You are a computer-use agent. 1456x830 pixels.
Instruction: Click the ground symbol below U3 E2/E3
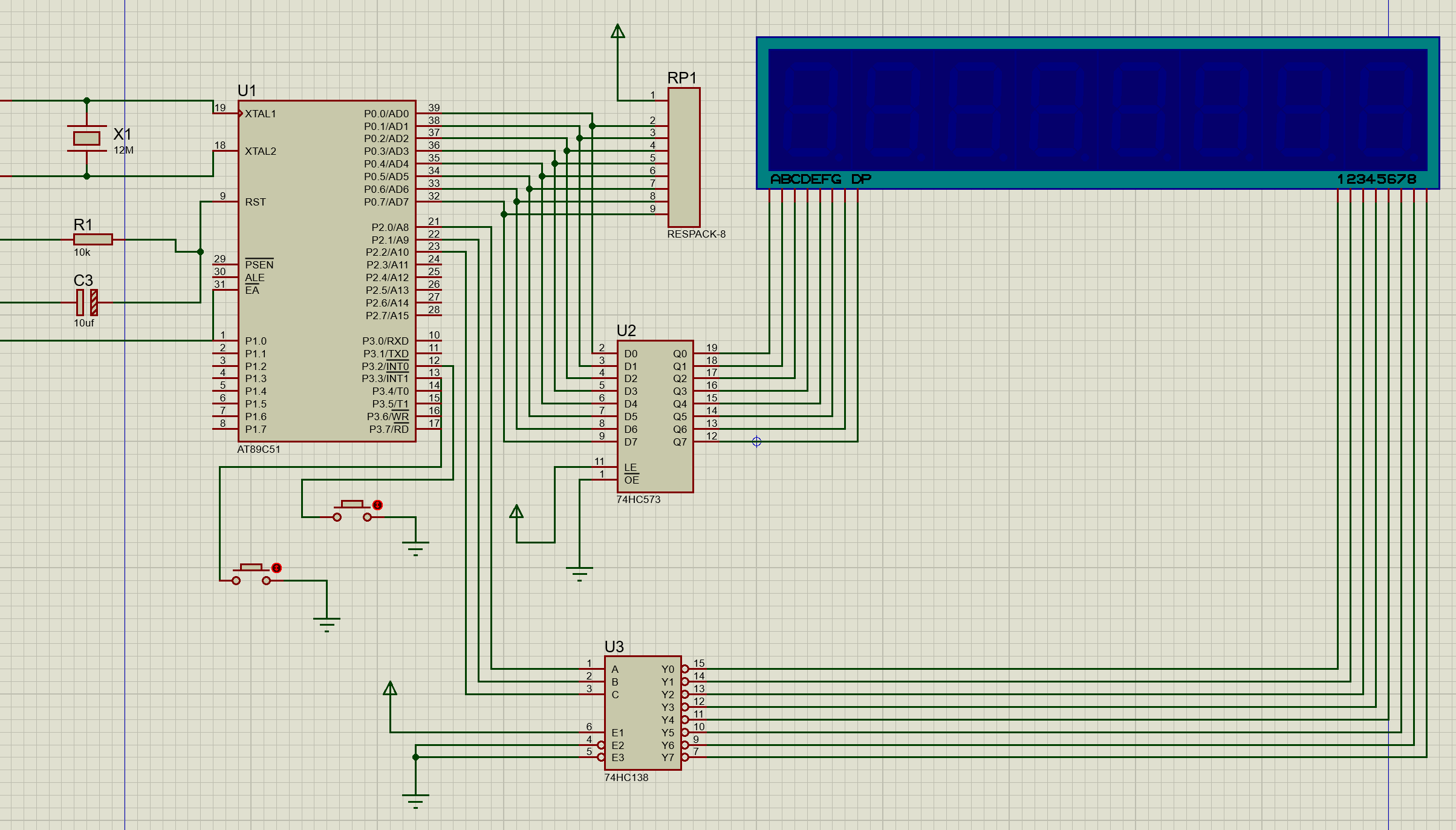click(415, 801)
